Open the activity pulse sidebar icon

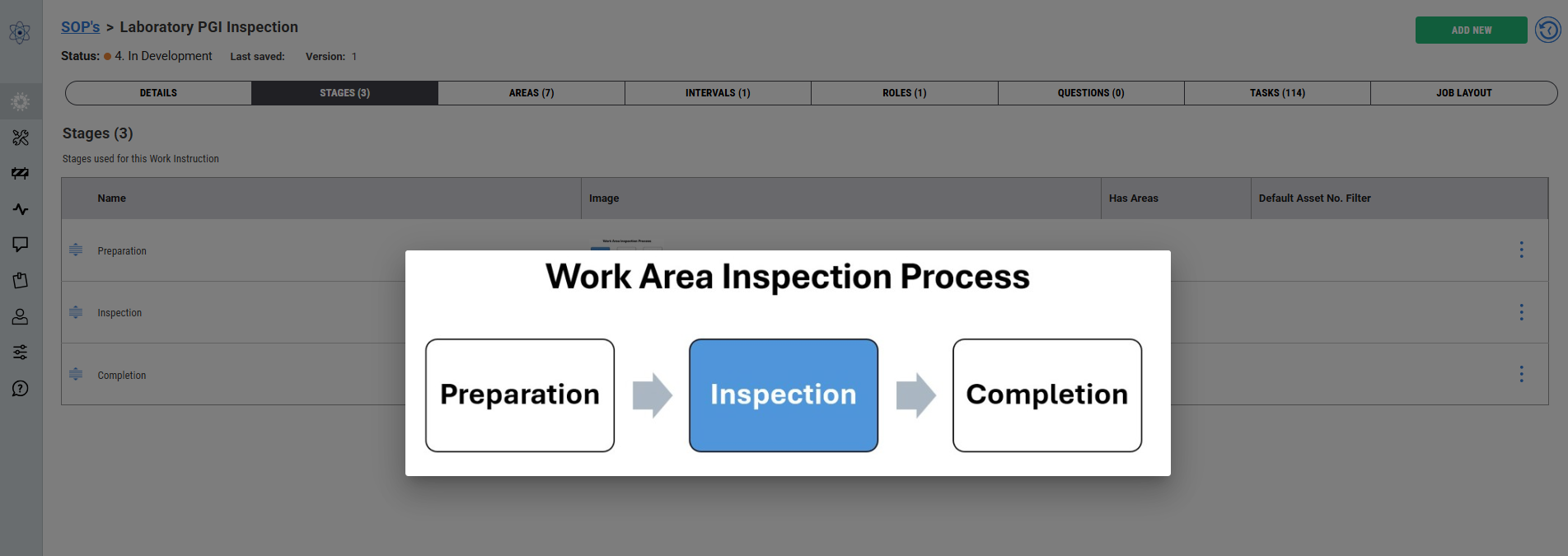tap(21, 209)
